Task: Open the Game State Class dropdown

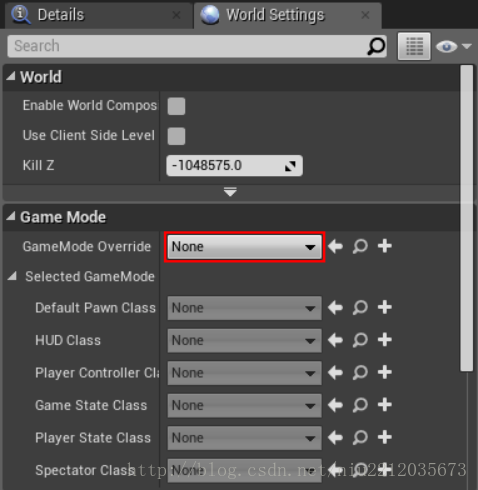Action: [244, 405]
